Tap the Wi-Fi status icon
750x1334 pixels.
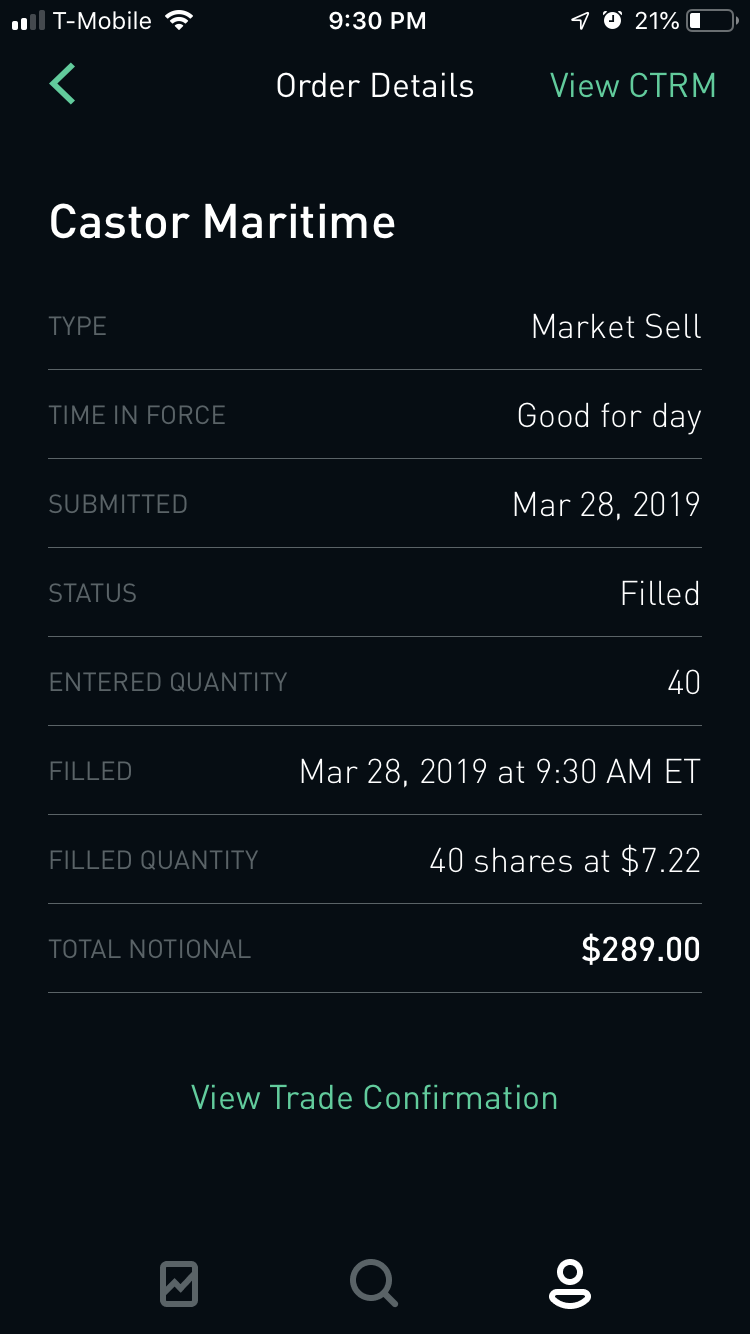click(x=180, y=21)
